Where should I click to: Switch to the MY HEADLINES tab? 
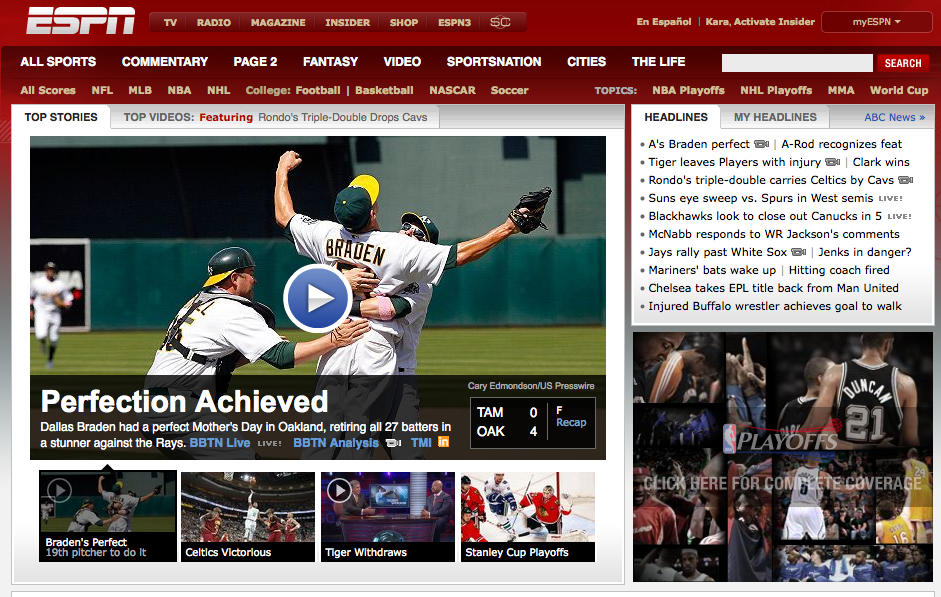pyautogui.click(x=775, y=117)
